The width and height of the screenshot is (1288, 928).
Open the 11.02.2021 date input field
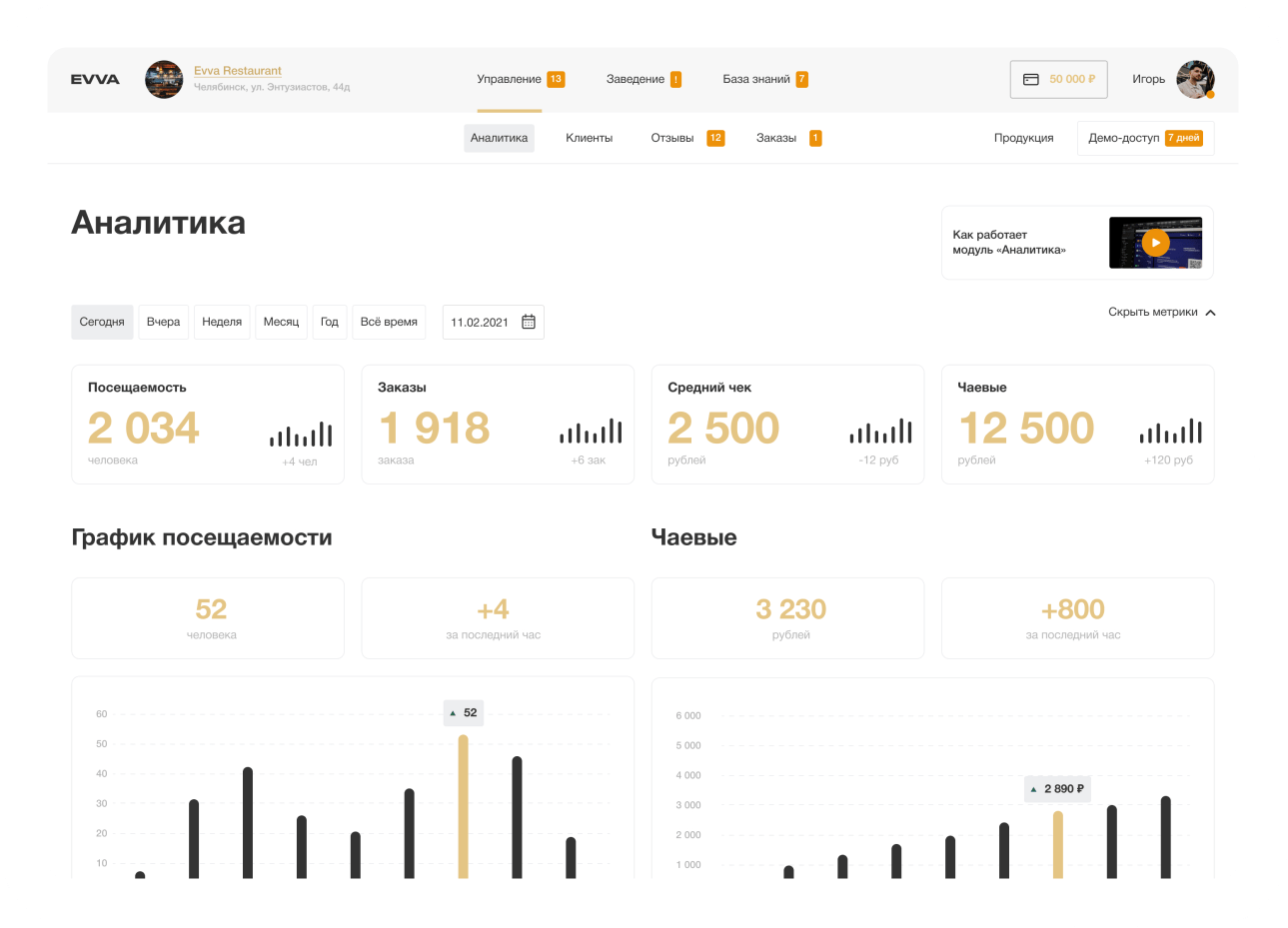481,322
